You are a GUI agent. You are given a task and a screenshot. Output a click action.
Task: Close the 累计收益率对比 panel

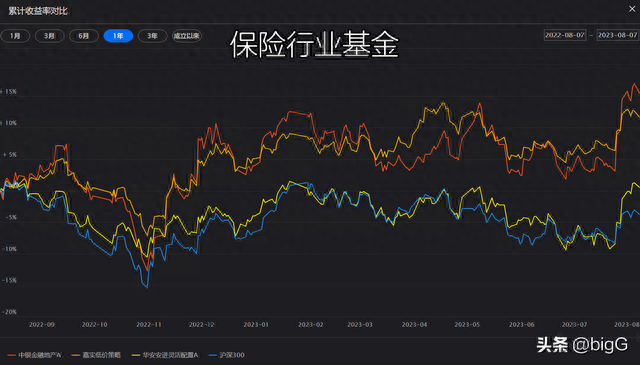pos(632,9)
